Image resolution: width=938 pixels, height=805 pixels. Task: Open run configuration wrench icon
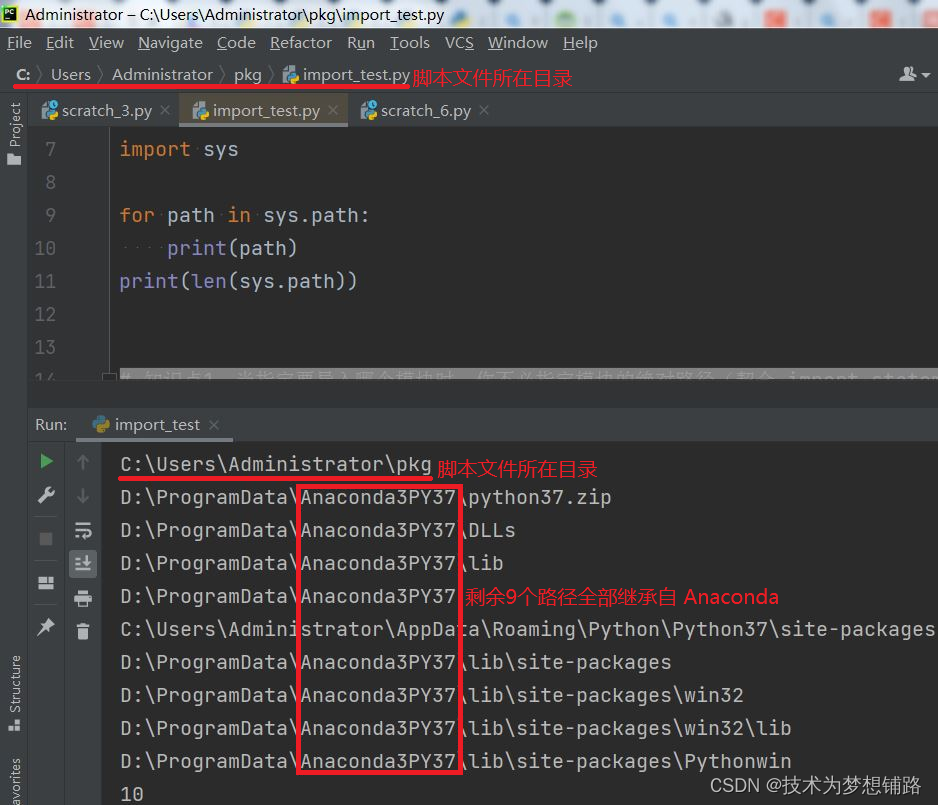[x=46, y=495]
